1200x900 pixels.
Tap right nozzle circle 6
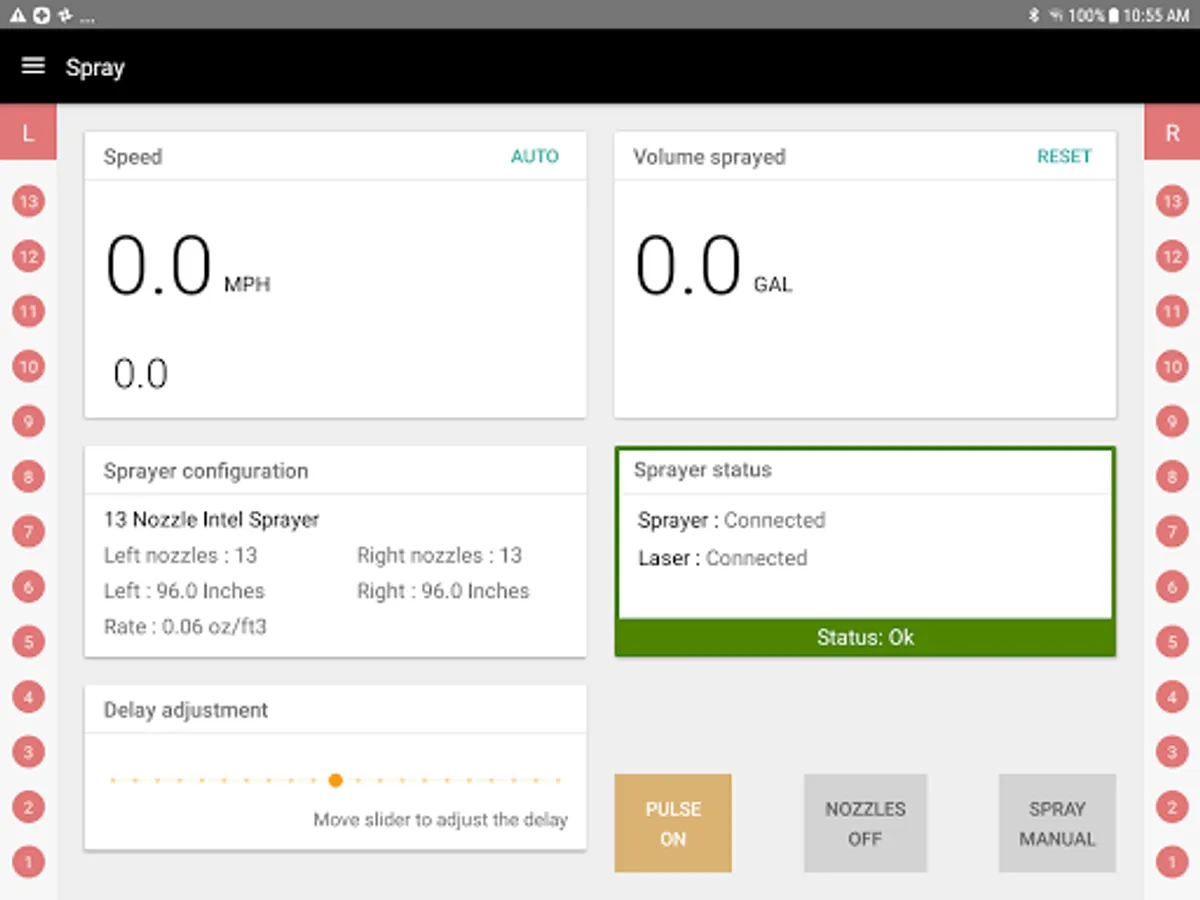tap(1172, 587)
